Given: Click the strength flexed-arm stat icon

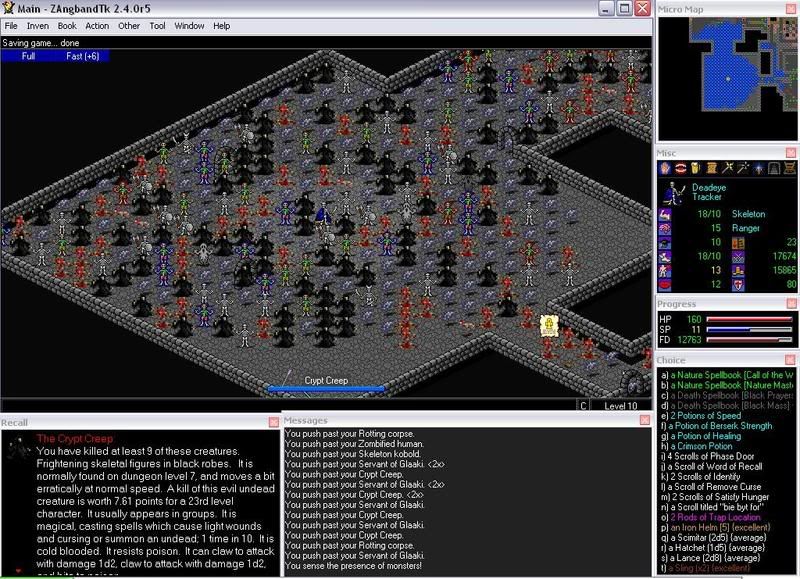Looking at the screenshot, I should [665, 214].
